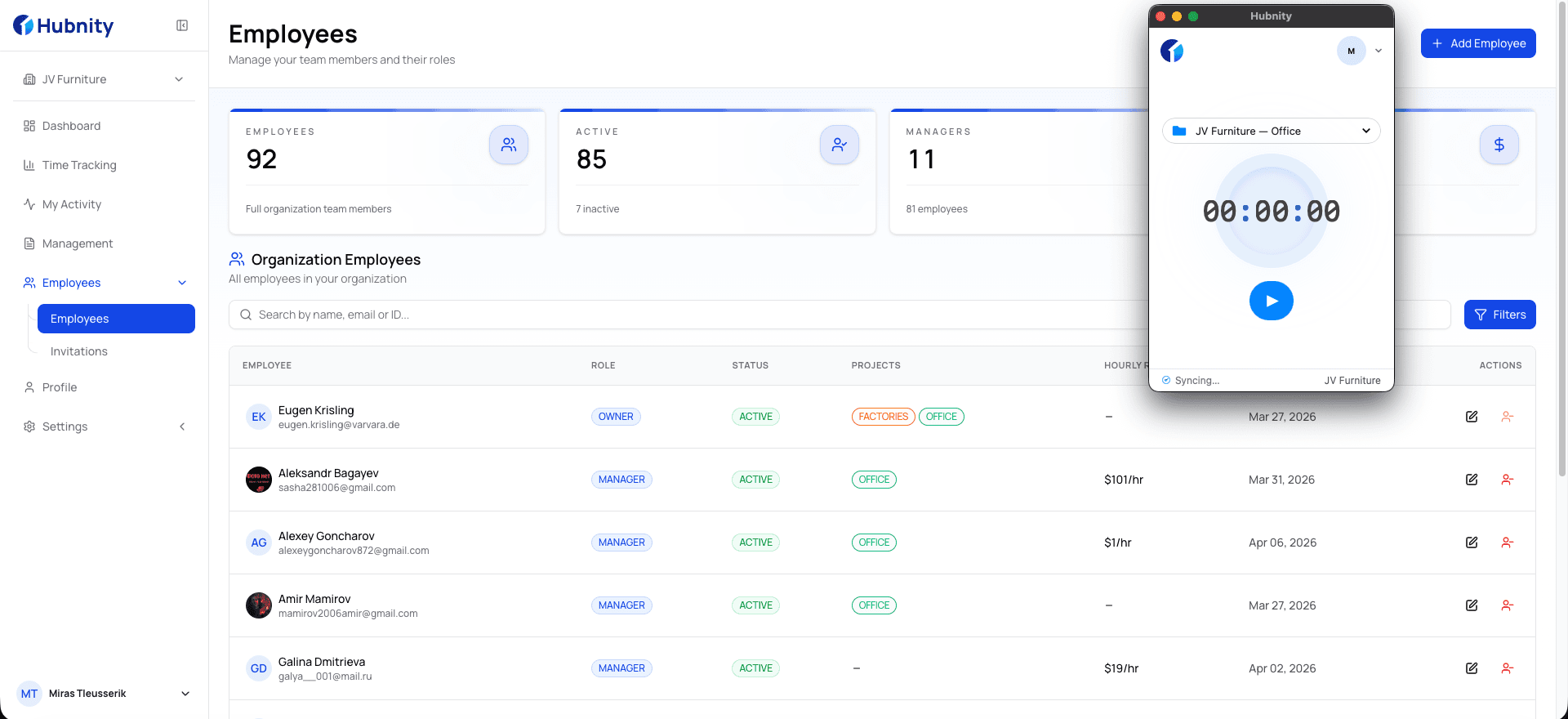Edit Alexey Goncharov's record
Screen dimensions: 1568x719
[x=1472, y=543]
